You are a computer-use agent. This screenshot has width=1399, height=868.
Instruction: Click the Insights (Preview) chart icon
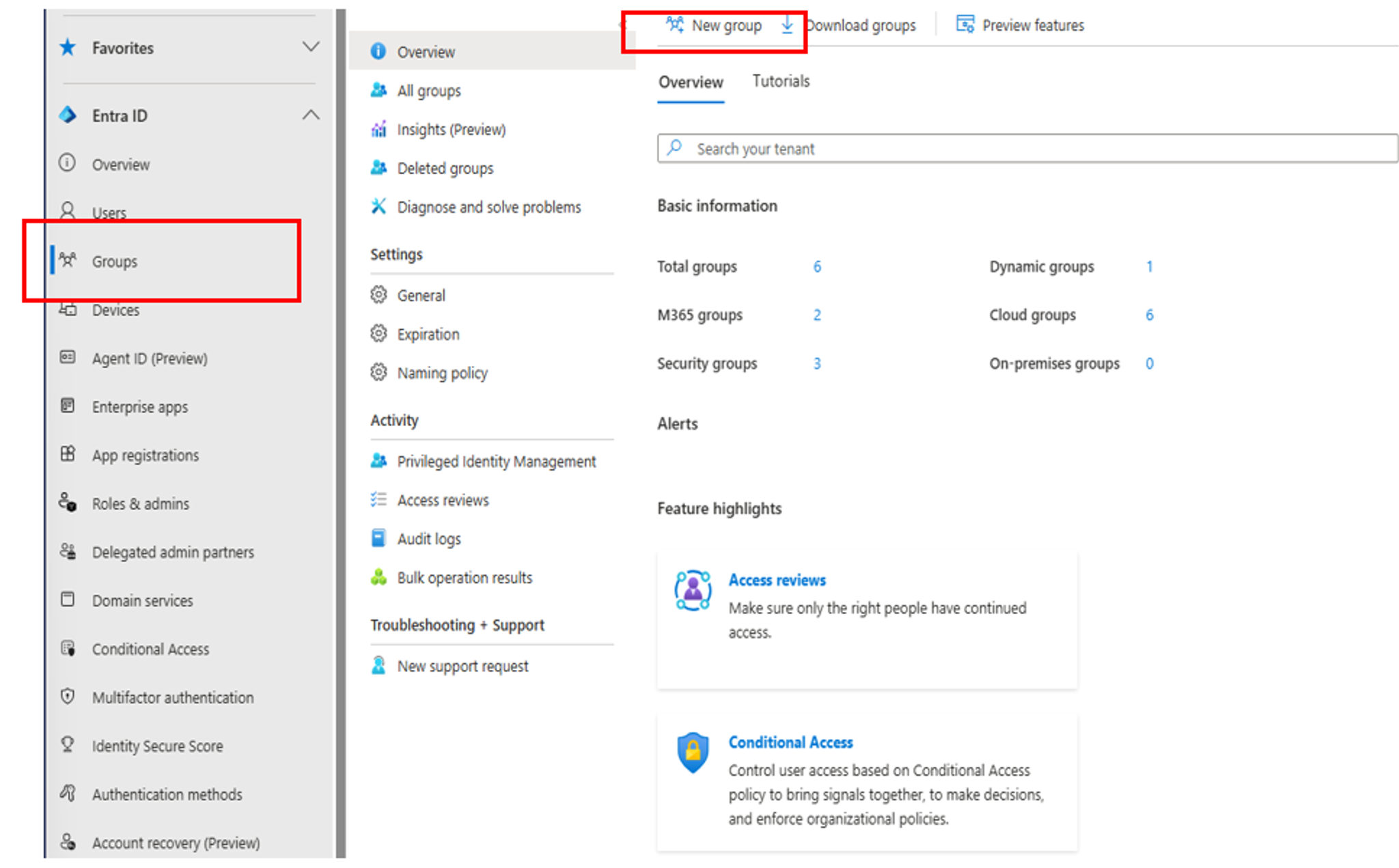pos(378,129)
